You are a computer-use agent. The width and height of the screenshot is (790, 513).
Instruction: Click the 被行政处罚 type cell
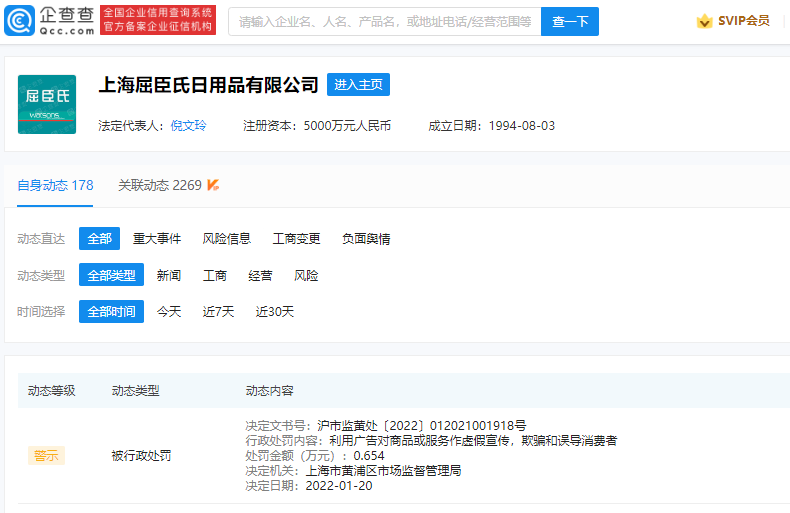click(141, 456)
